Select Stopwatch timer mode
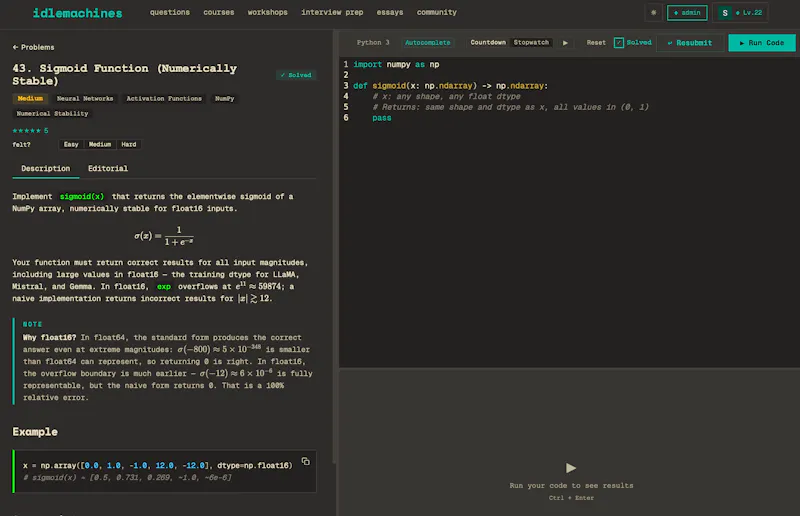This screenshot has height=516, width=800. tap(531, 42)
